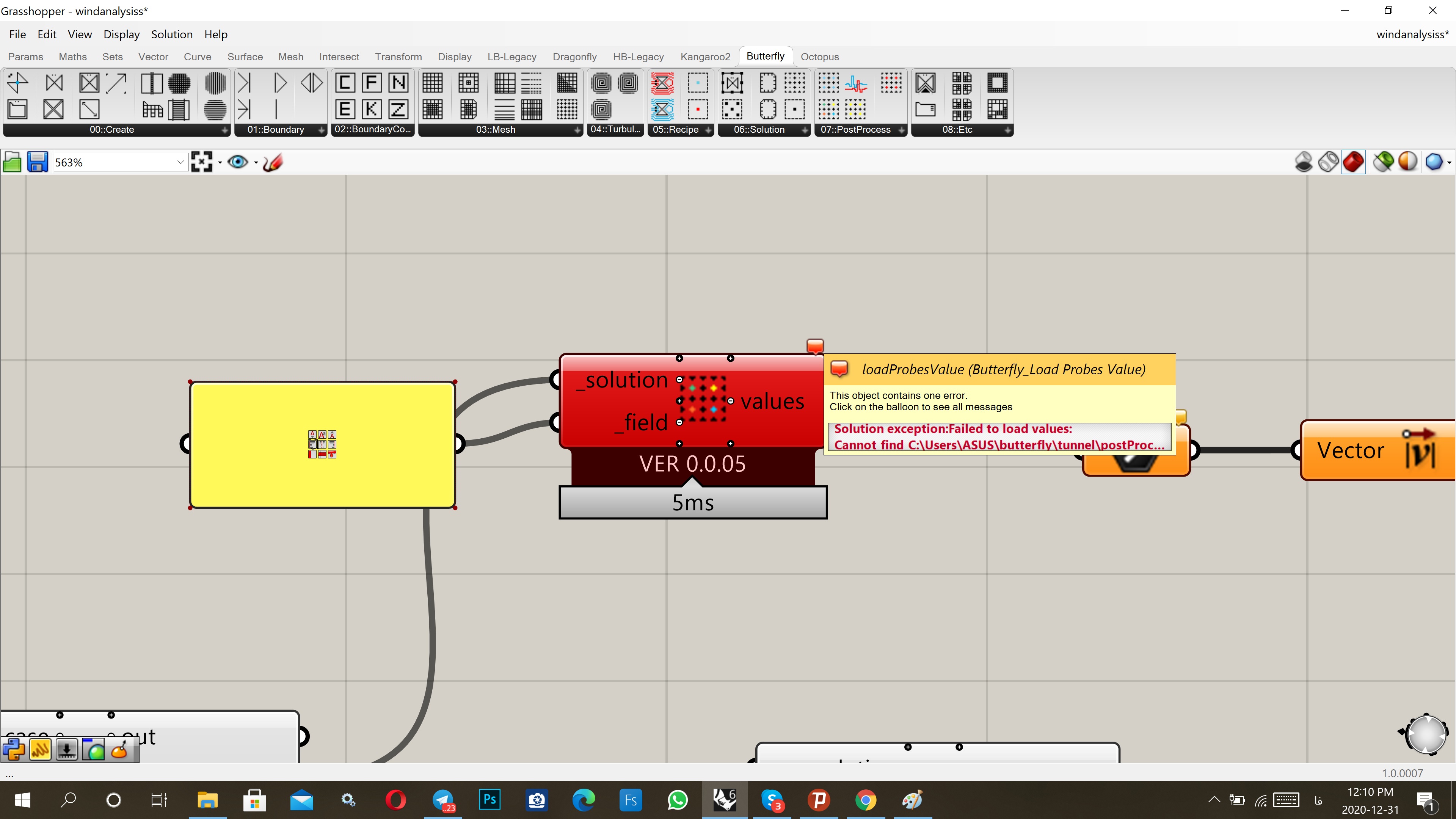Toggle shaded preview red sphere button
Image resolution: width=1456 pixels, height=819 pixels.
[x=1353, y=162]
